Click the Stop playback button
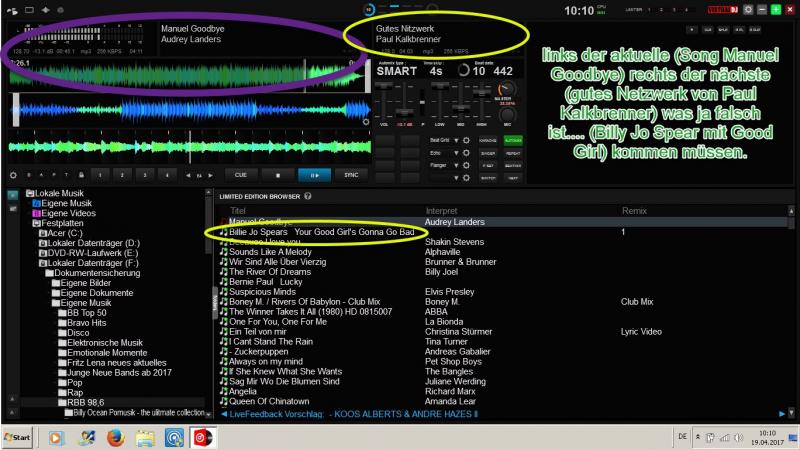 278,175
